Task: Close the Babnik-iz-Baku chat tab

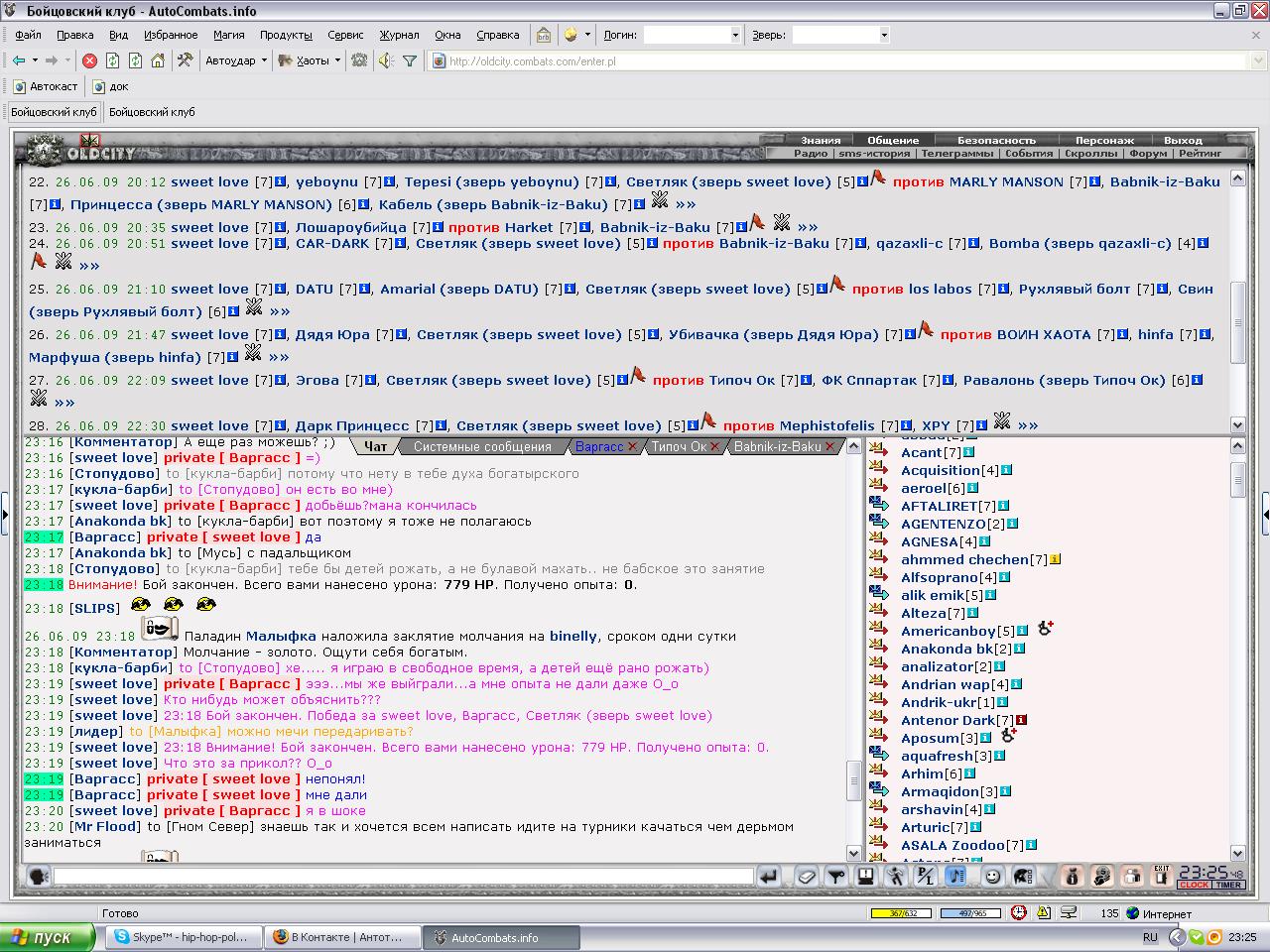Action: (x=829, y=447)
